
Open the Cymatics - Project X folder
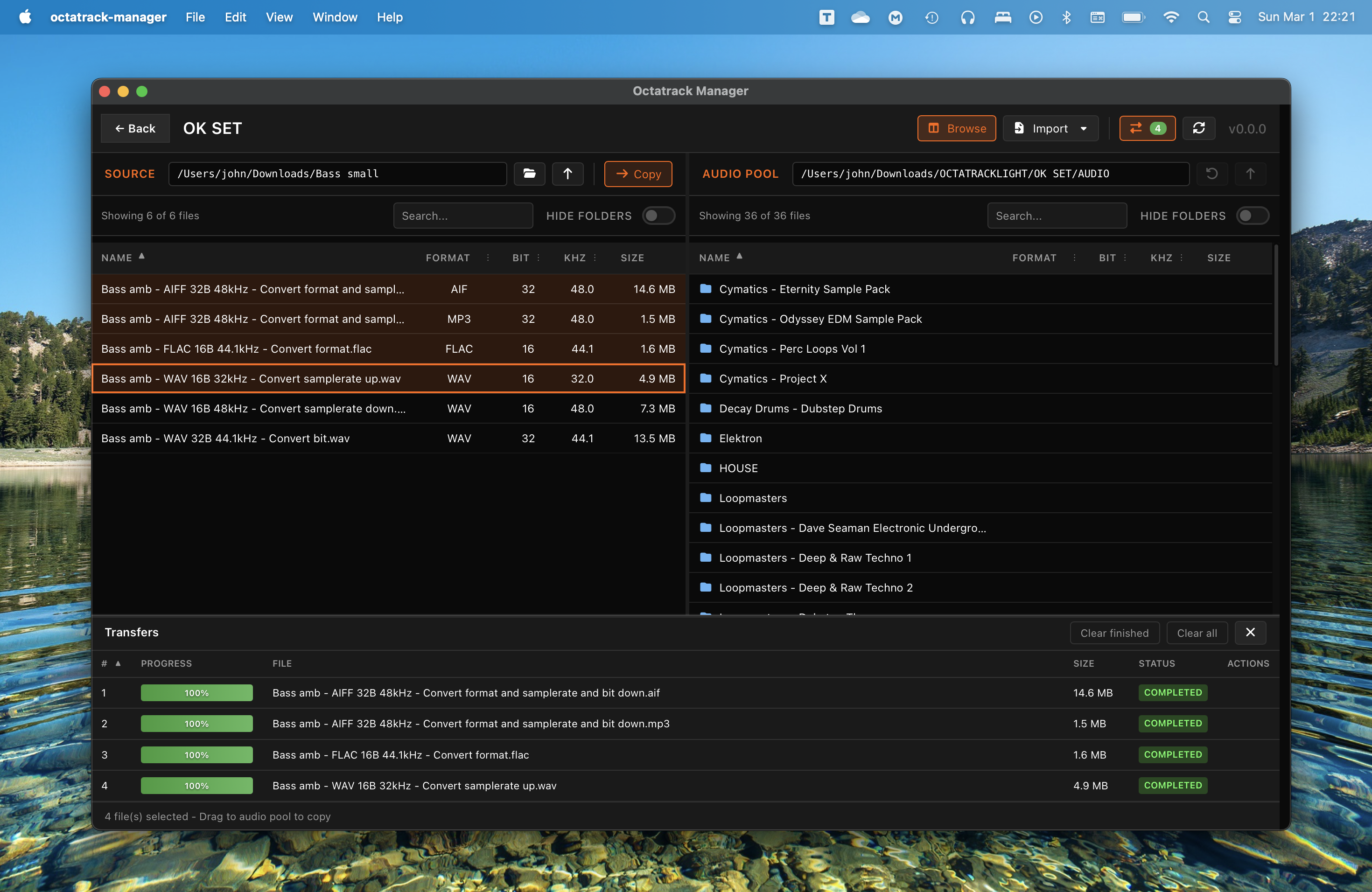[772, 378]
